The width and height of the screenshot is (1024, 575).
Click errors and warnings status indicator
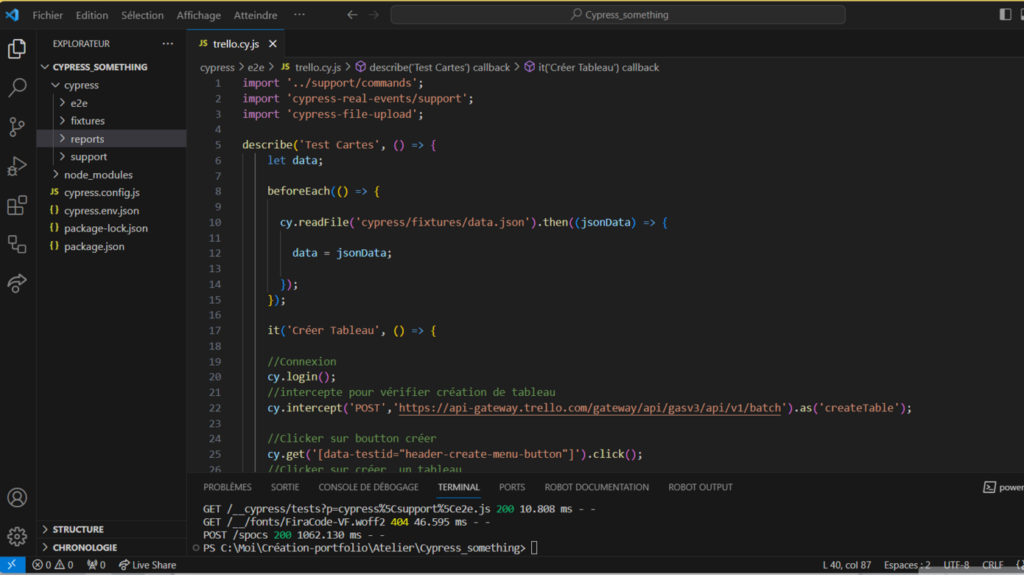coord(52,565)
